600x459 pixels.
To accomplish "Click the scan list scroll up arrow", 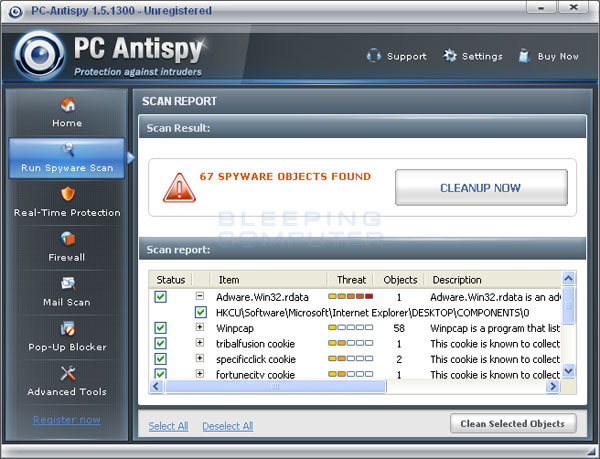I will pos(569,278).
